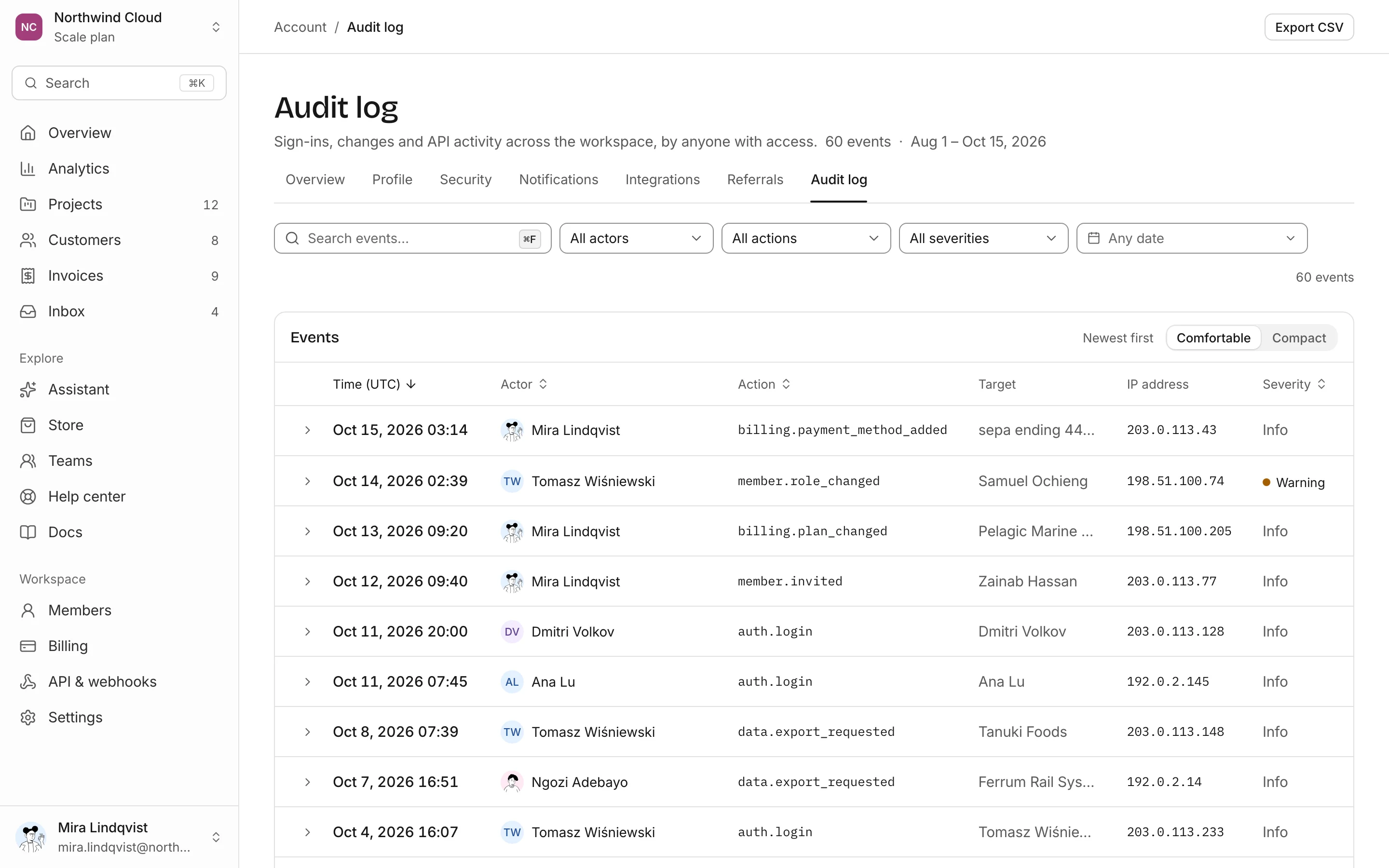The image size is (1389, 868).
Task: Switch to the Referrals tab
Action: (755, 180)
